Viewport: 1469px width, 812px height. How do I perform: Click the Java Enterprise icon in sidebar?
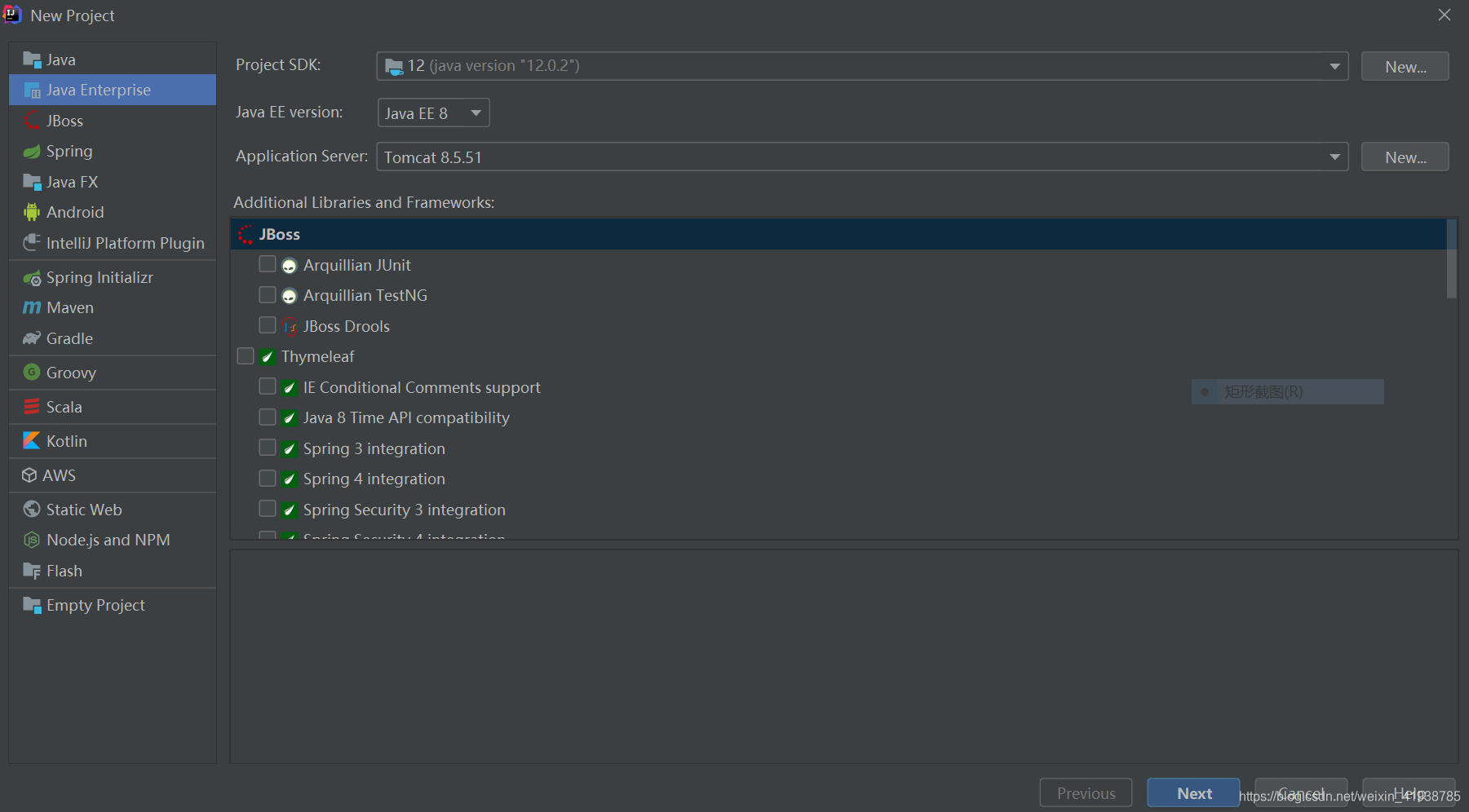pos(32,90)
